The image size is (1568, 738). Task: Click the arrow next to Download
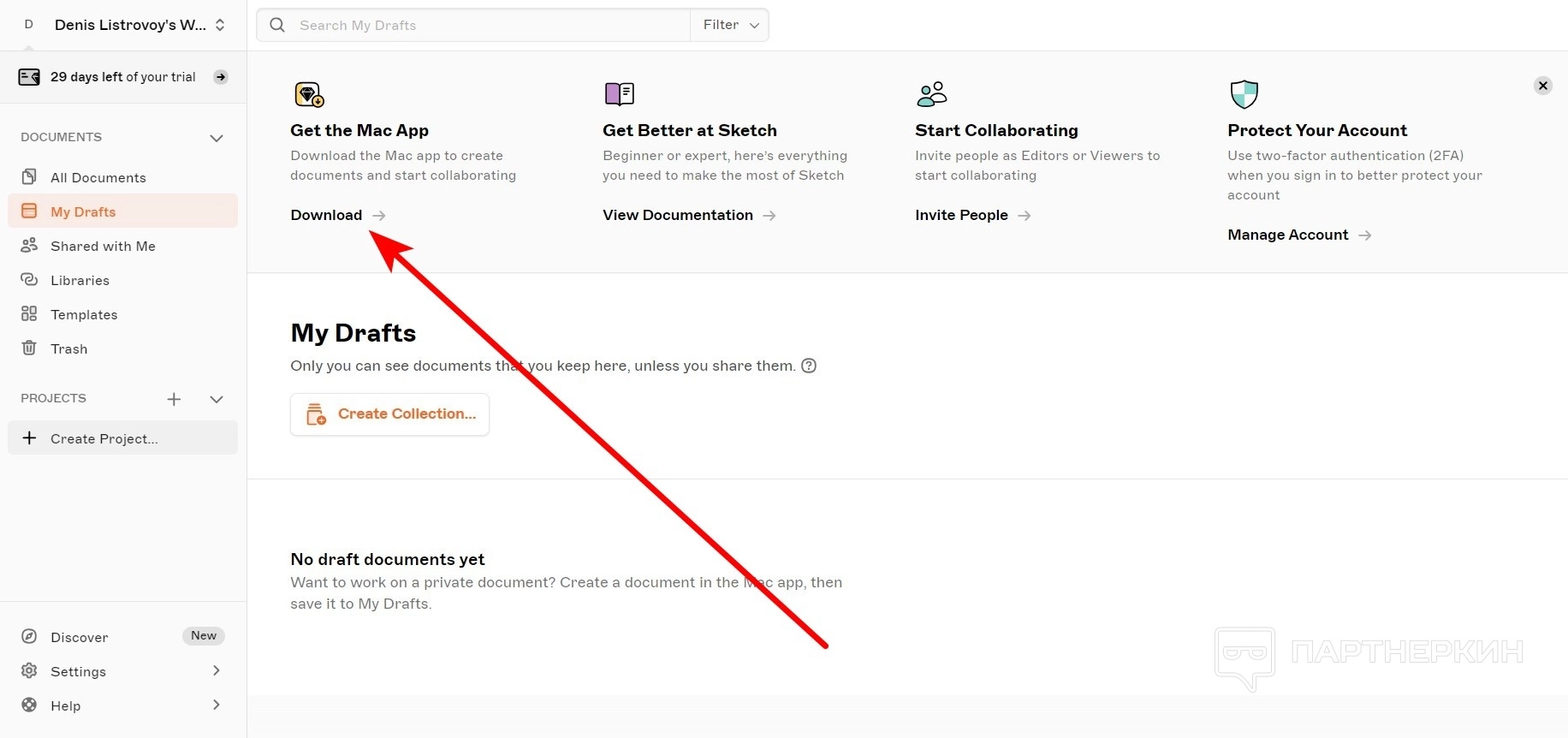point(379,216)
